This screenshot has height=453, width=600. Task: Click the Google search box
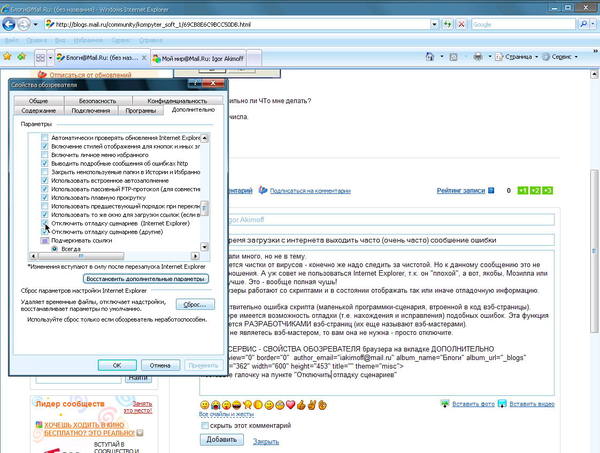pos(523,24)
